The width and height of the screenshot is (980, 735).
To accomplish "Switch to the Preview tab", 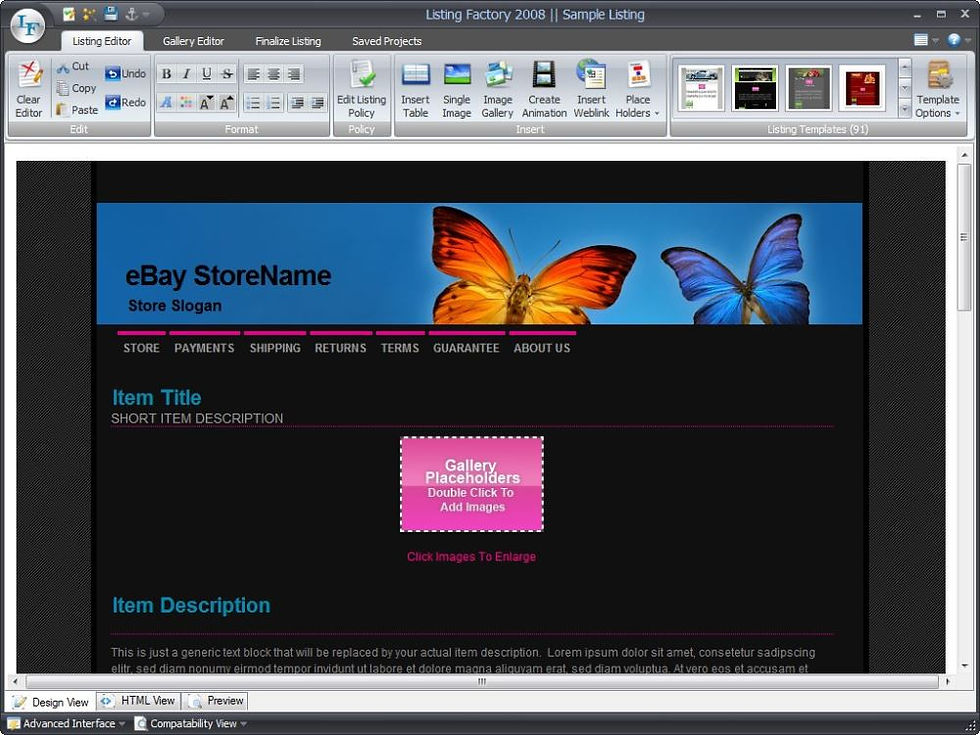I will click(216, 701).
